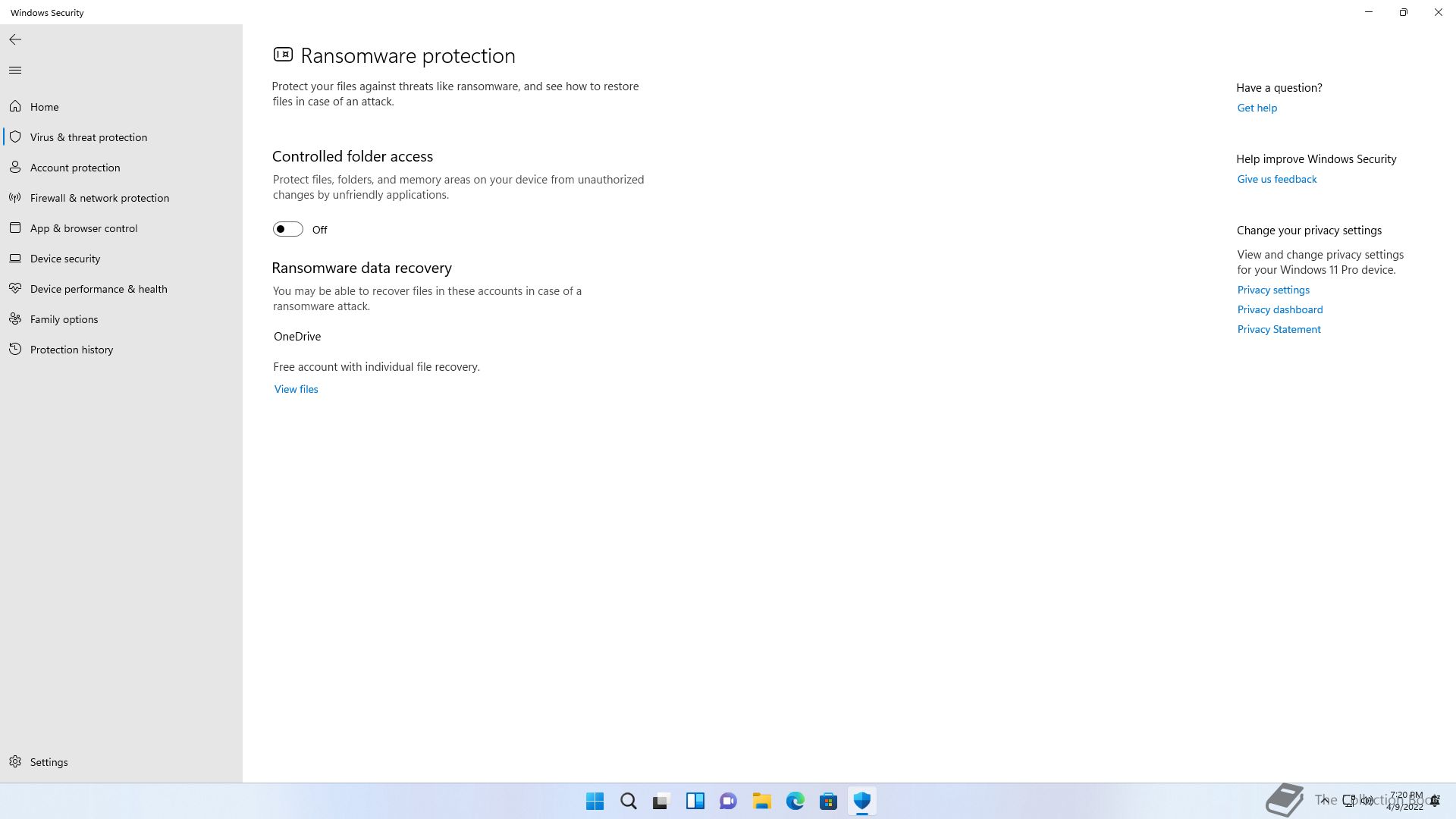Click Windows Security taskbar icon
Screen dimensions: 1456x819
tap(862, 801)
